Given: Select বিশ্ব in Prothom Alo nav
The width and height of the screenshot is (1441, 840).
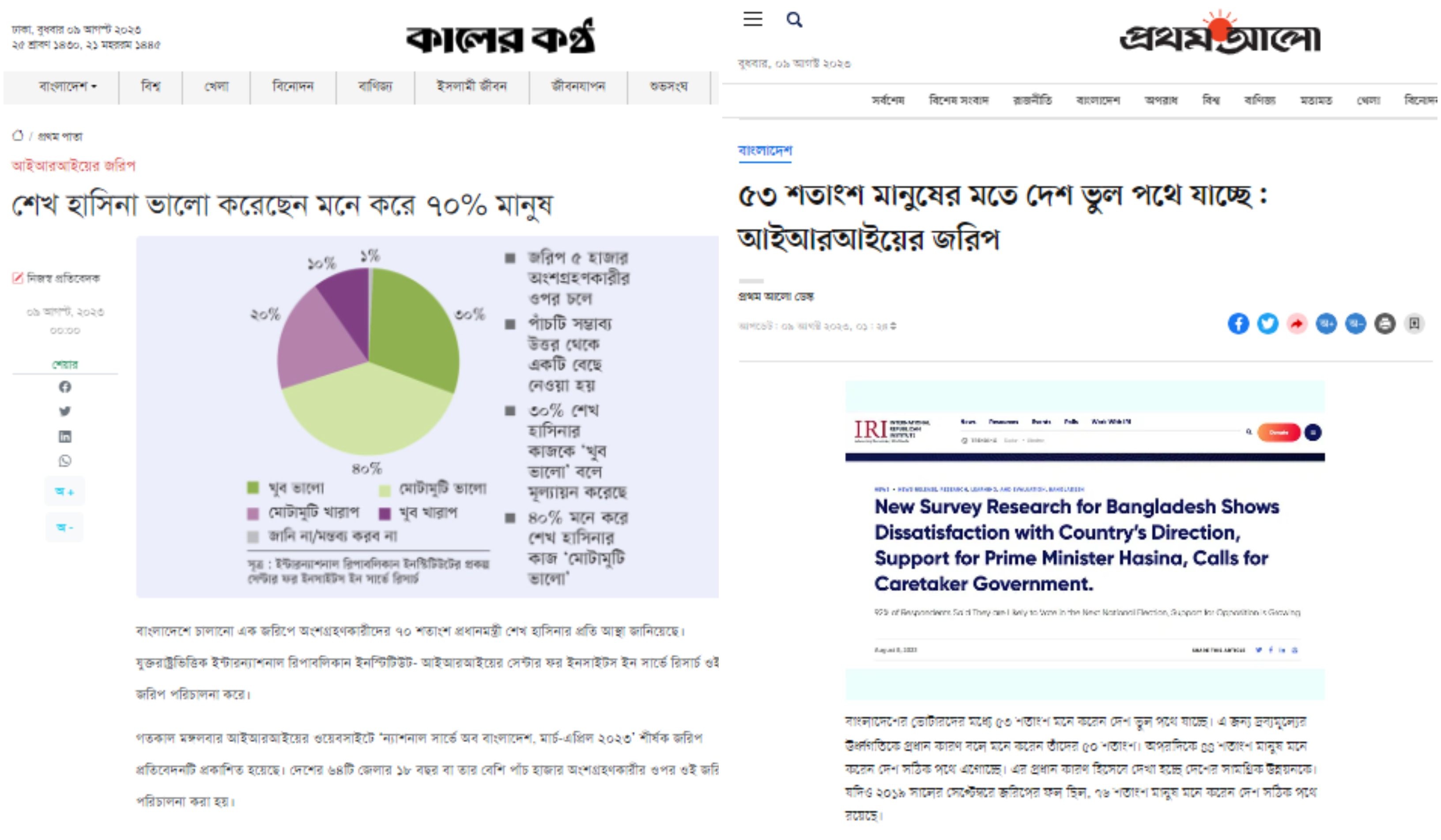Looking at the screenshot, I should point(1210,100).
